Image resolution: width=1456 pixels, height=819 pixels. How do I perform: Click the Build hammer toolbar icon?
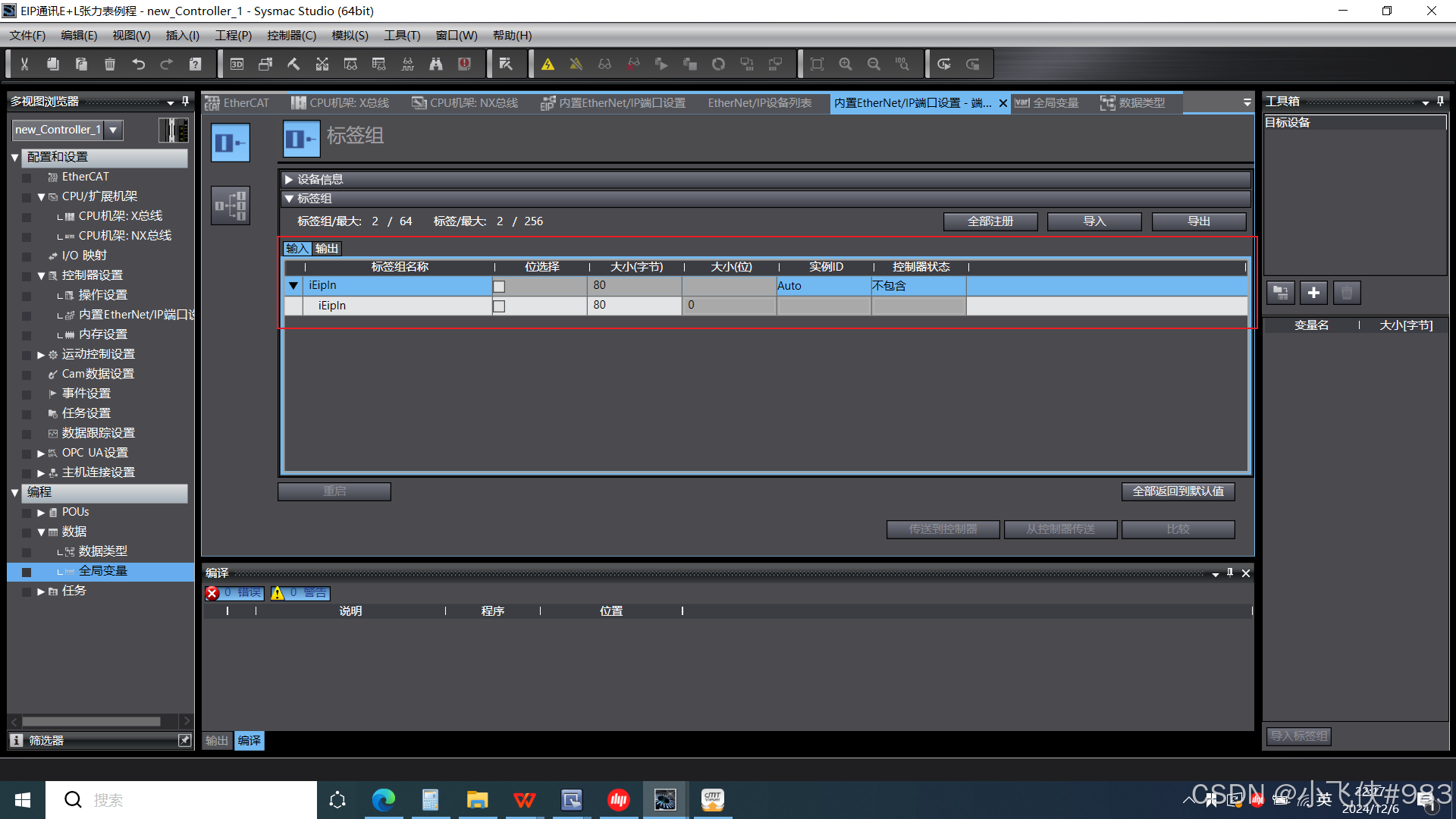coord(293,64)
